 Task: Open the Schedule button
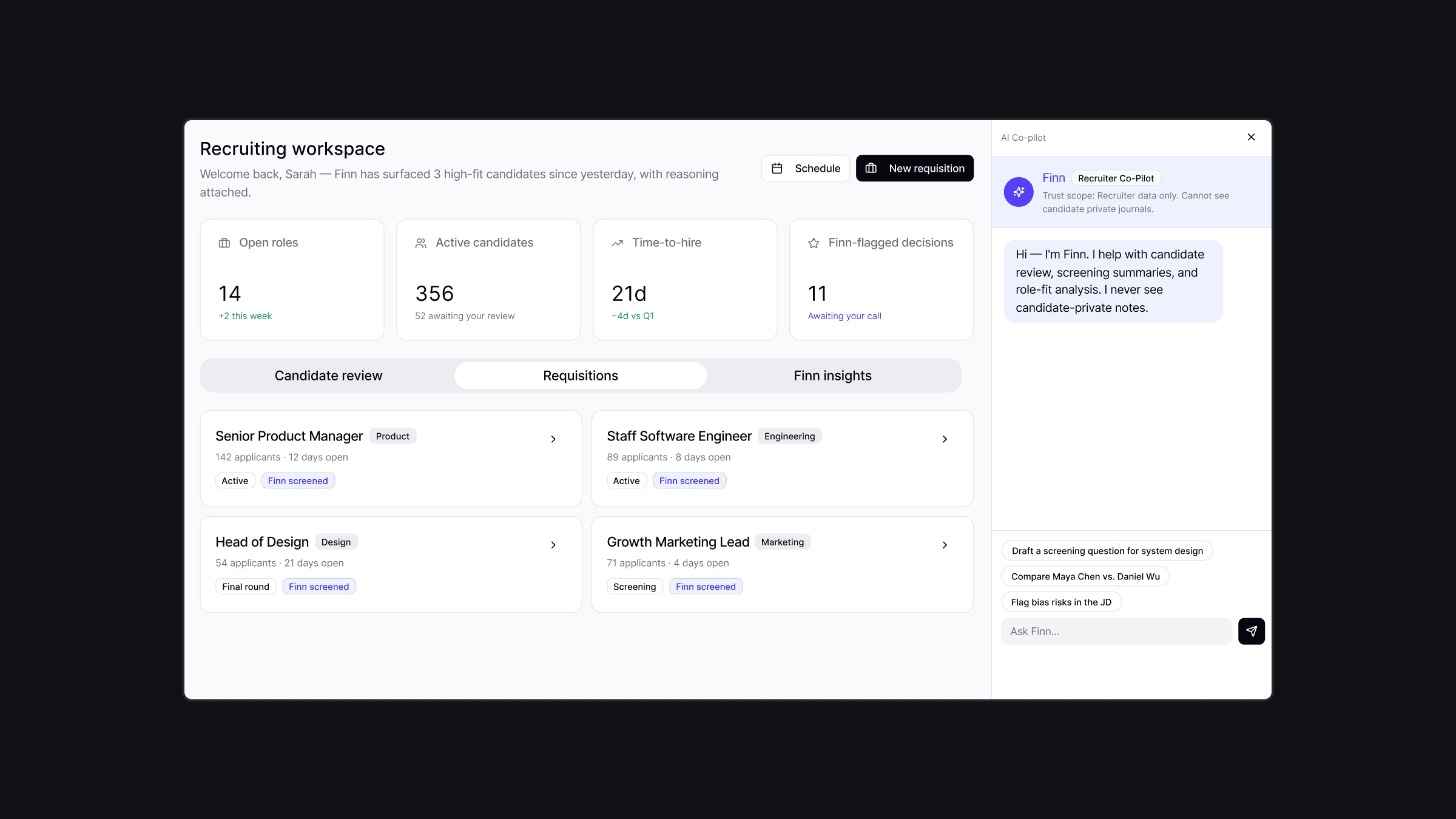806,168
